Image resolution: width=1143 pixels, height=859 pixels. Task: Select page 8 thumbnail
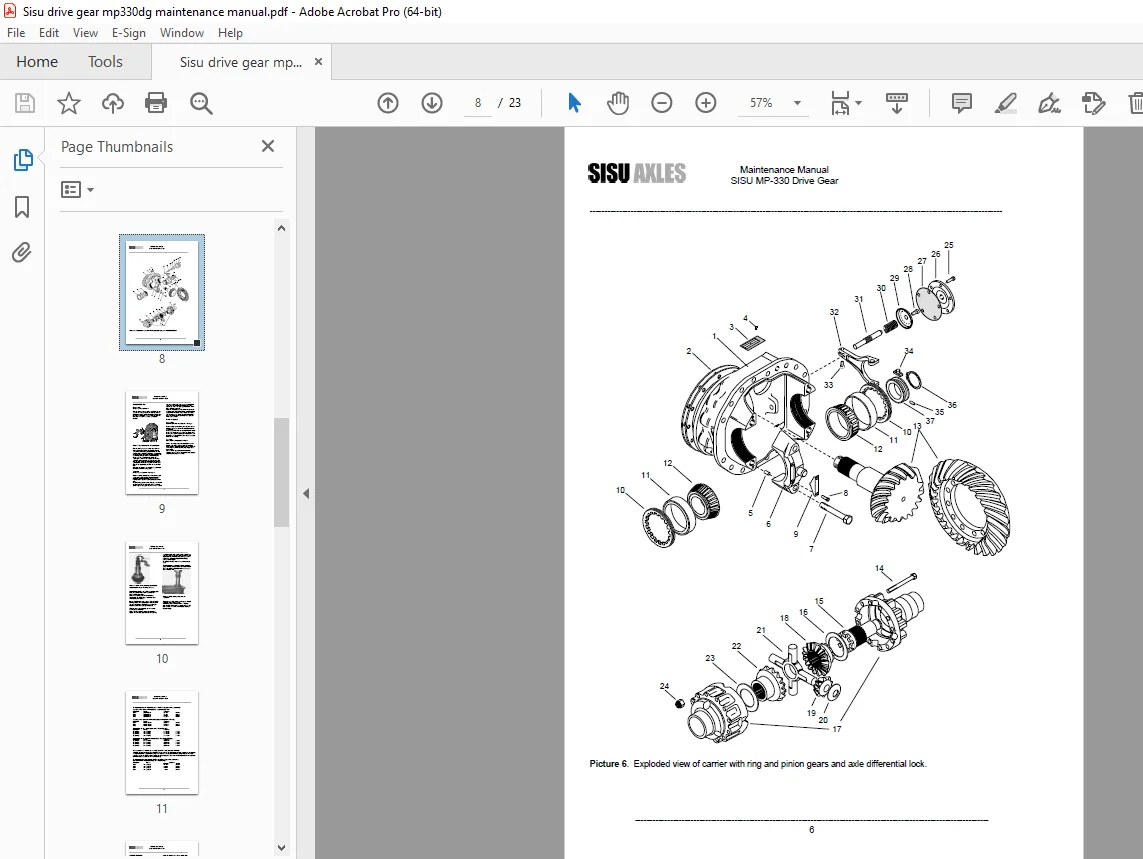pyautogui.click(x=162, y=292)
